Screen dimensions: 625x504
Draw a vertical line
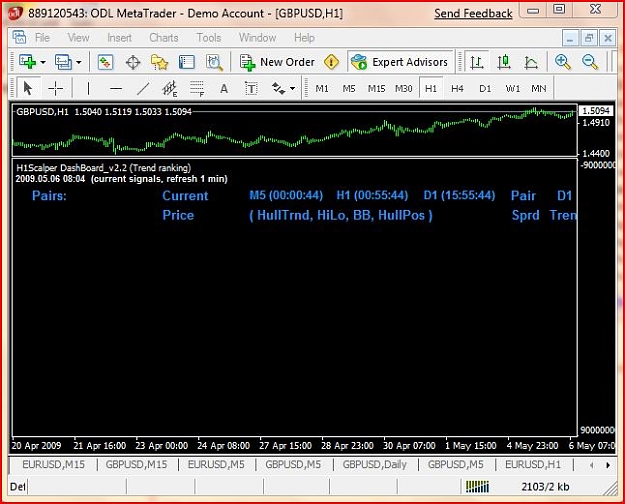point(88,88)
